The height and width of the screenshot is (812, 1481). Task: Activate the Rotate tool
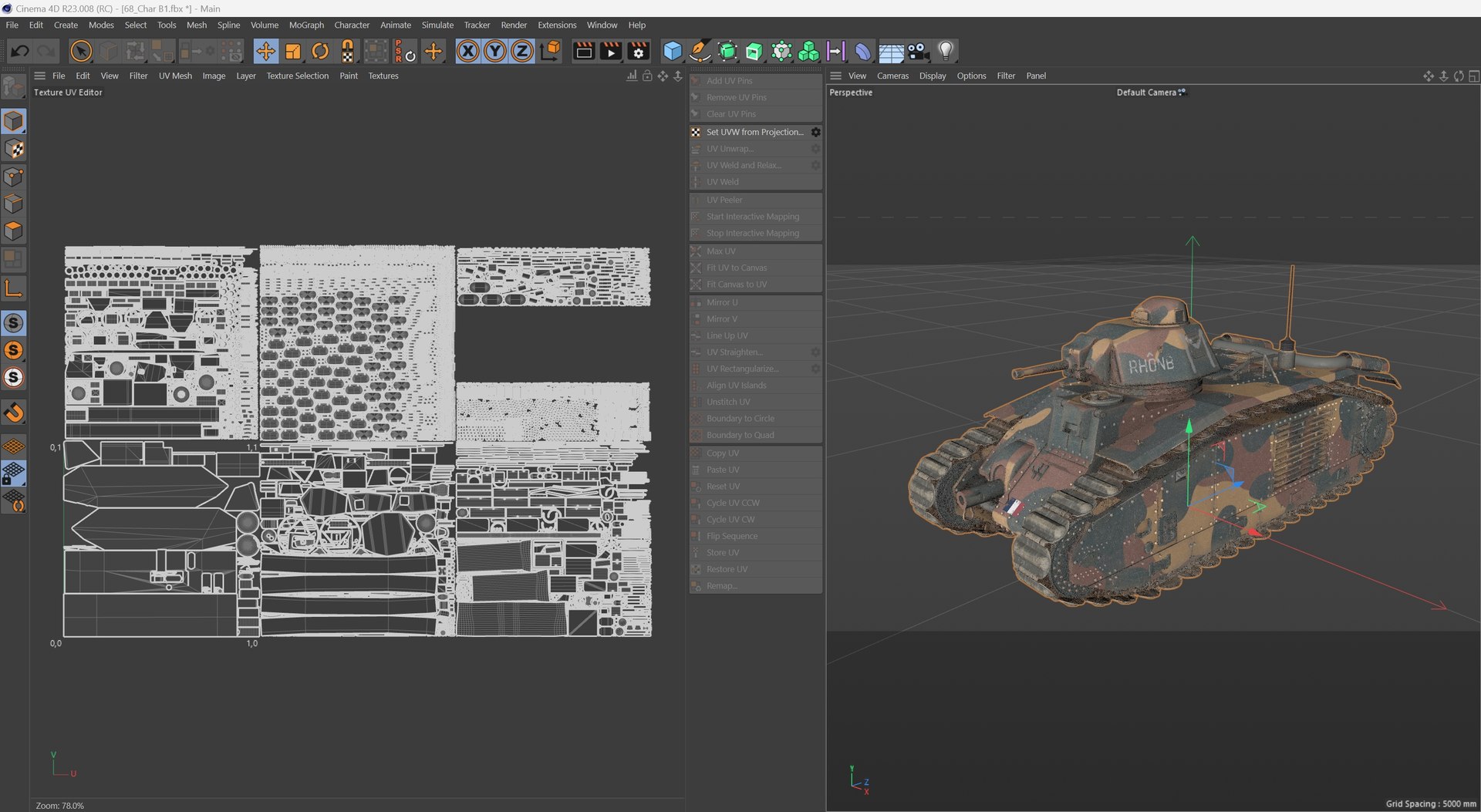pos(320,52)
